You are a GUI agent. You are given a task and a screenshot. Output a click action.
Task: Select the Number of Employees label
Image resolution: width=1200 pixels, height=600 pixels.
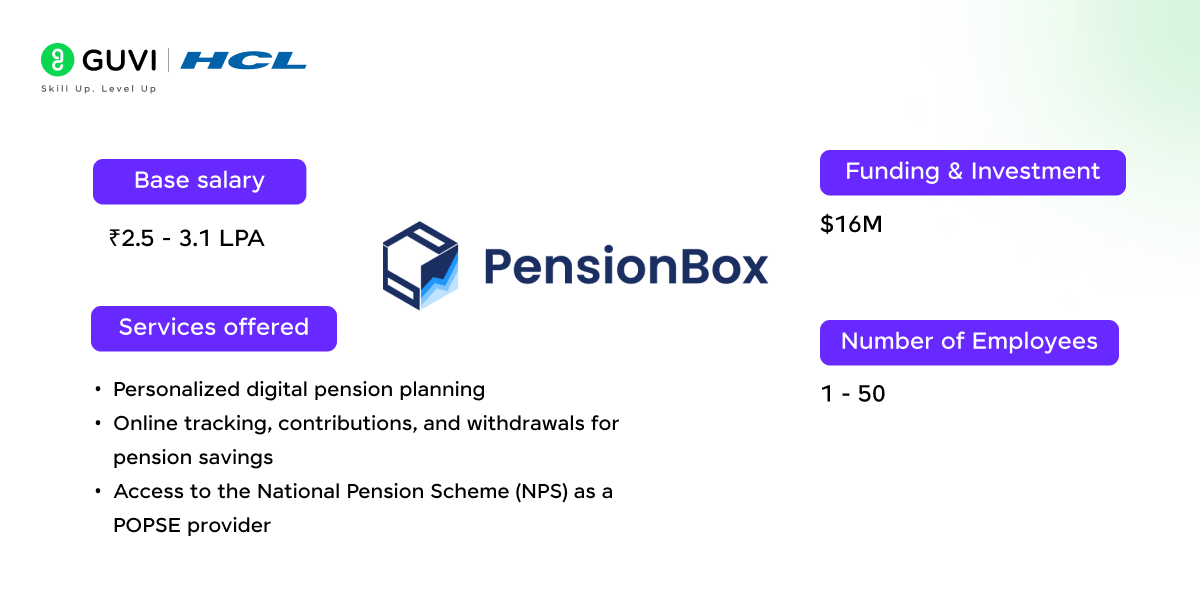point(969,342)
